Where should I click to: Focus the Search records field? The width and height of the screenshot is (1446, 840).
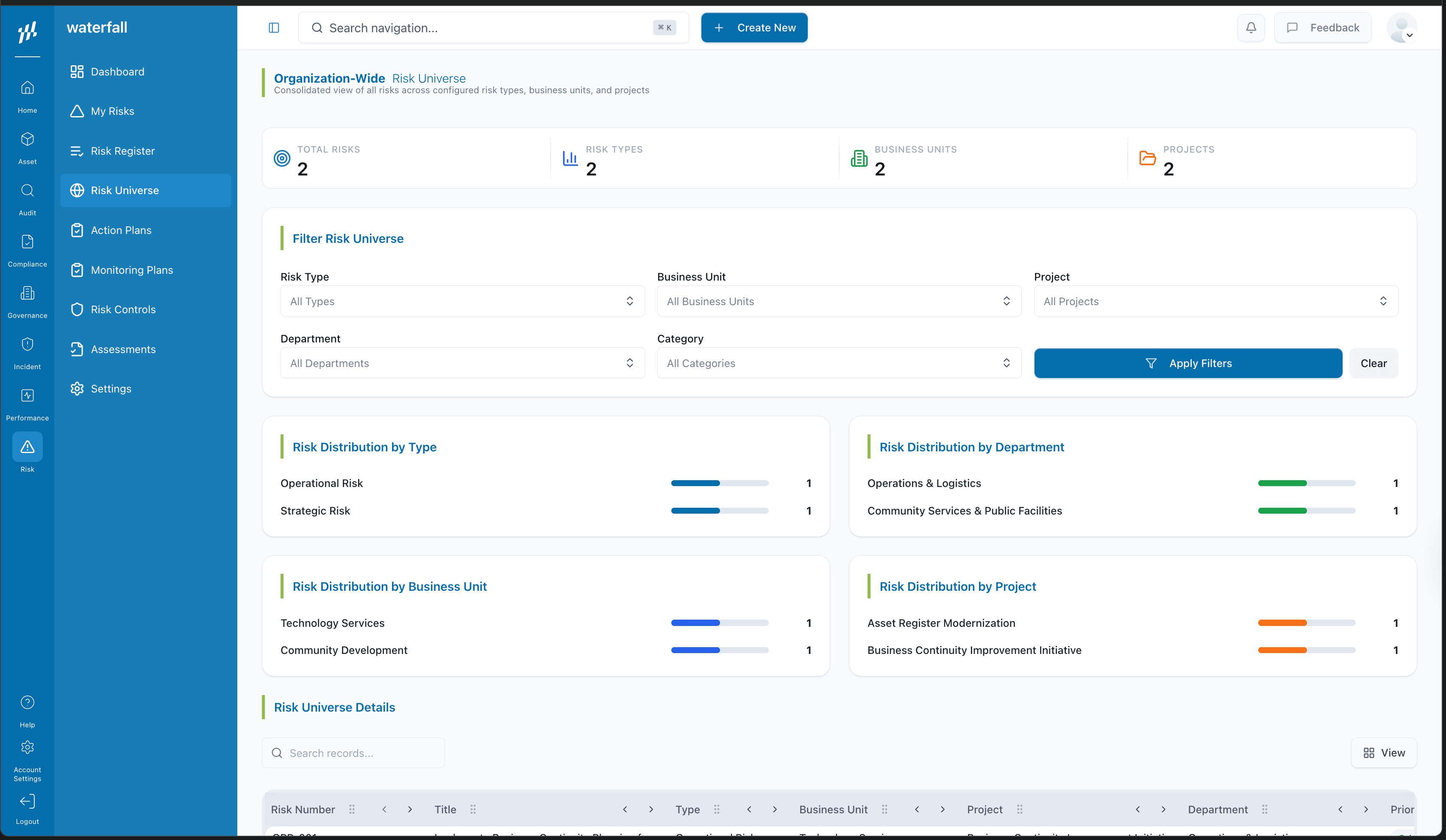click(x=353, y=753)
